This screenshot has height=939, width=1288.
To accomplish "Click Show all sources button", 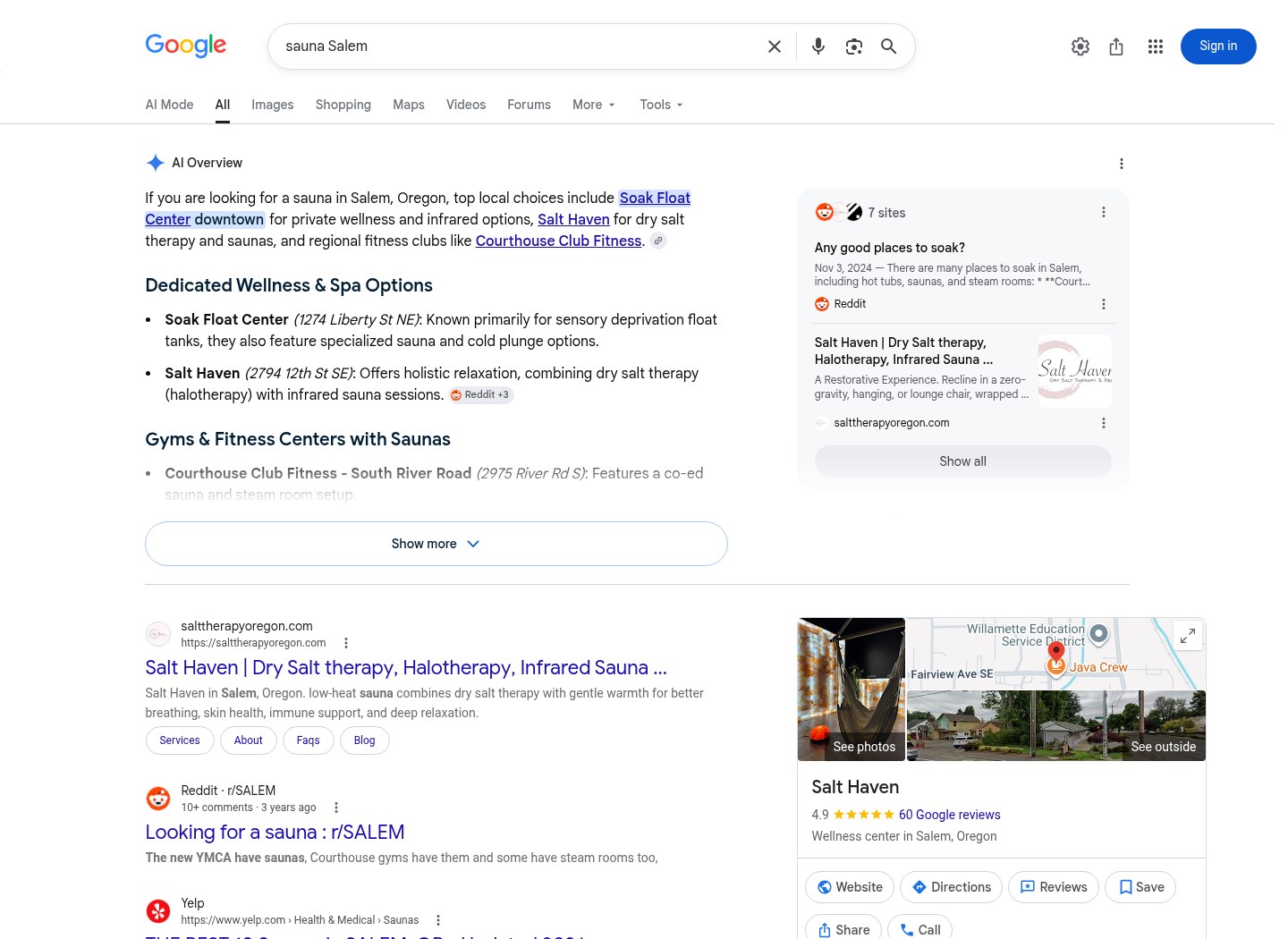I will 963,461.
